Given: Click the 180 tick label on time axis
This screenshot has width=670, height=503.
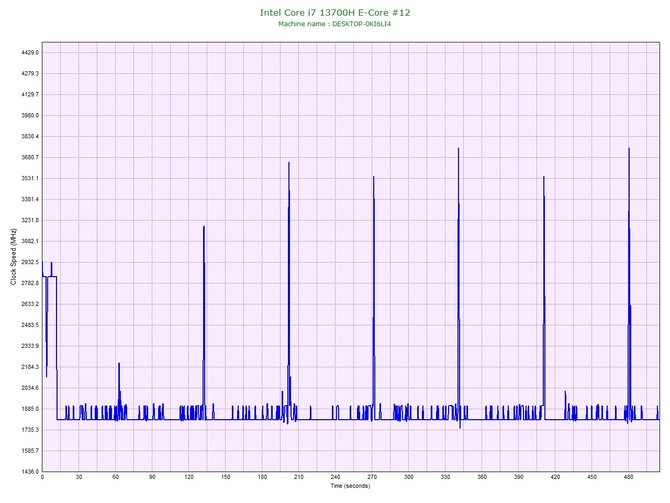Looking at the screenshot, I should pyautogui.click(x=262, y=477).
